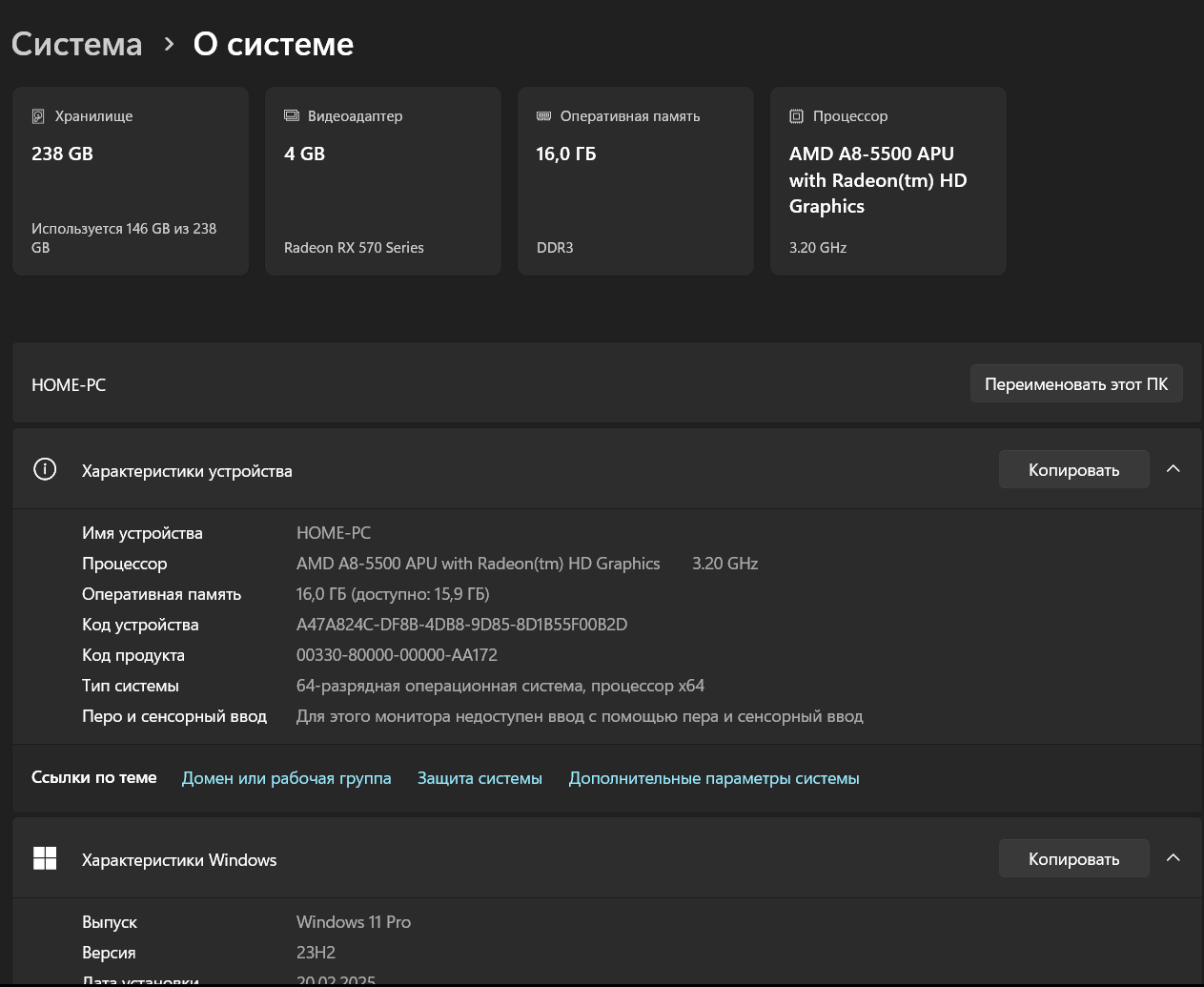Copy Windows specifications with Копировать button
This screenshot has width=1204, height=987.
pos(1074,858)
